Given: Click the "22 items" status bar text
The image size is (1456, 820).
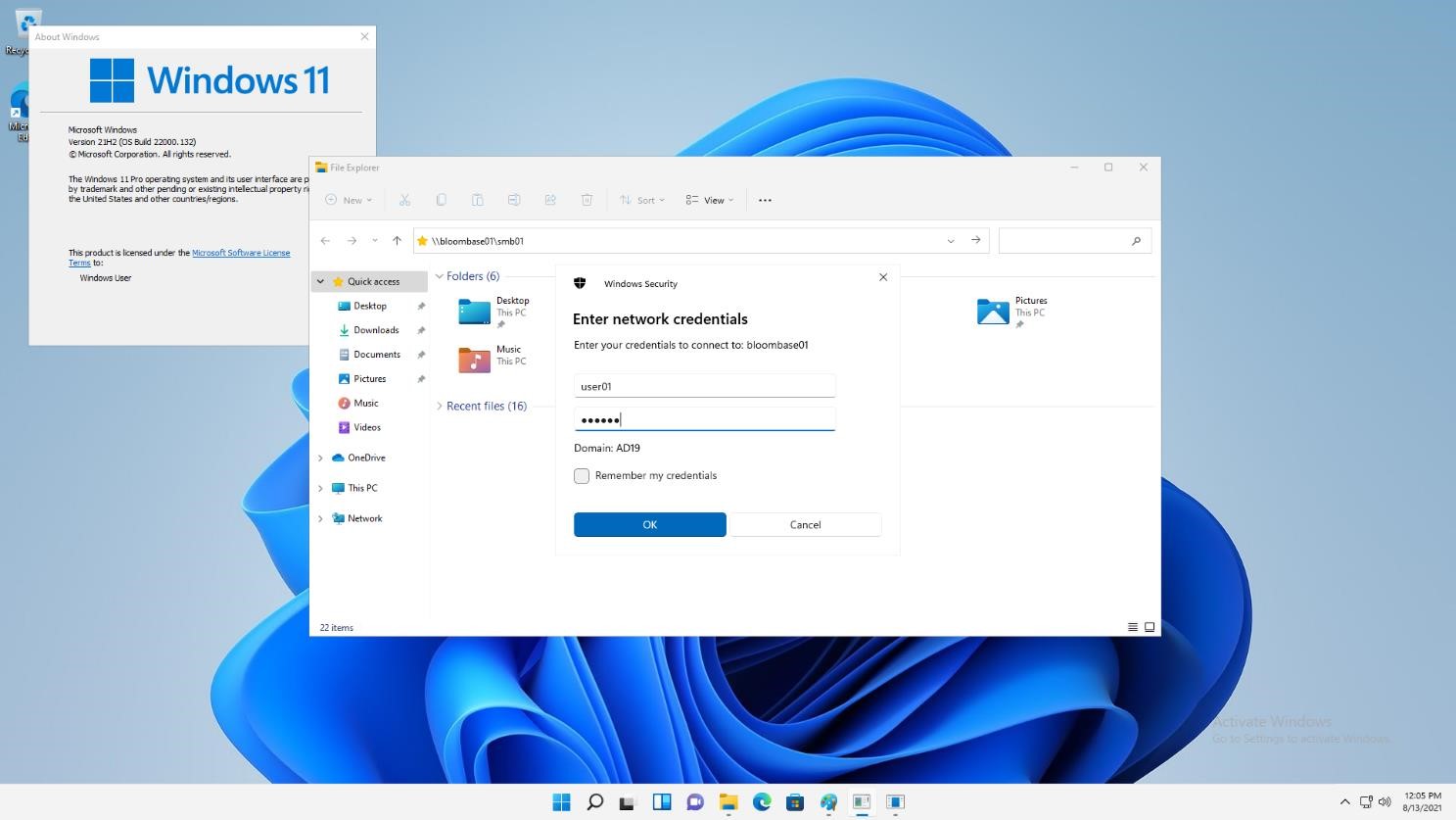Looking at the screenshot, I should pyautogui.click(x=336, y=628).
